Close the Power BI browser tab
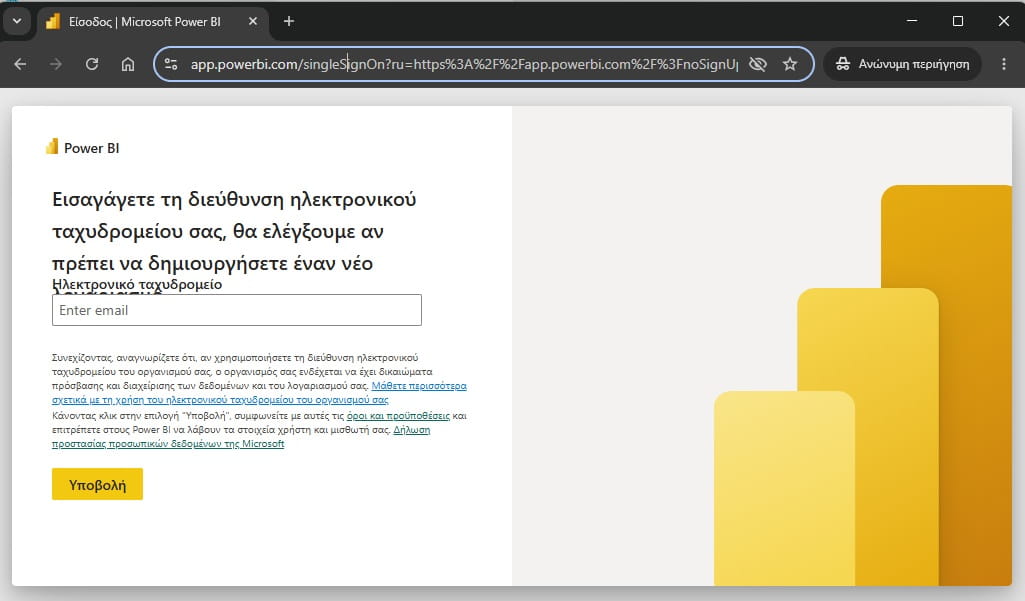1025x601 pixels. (253, 22)
